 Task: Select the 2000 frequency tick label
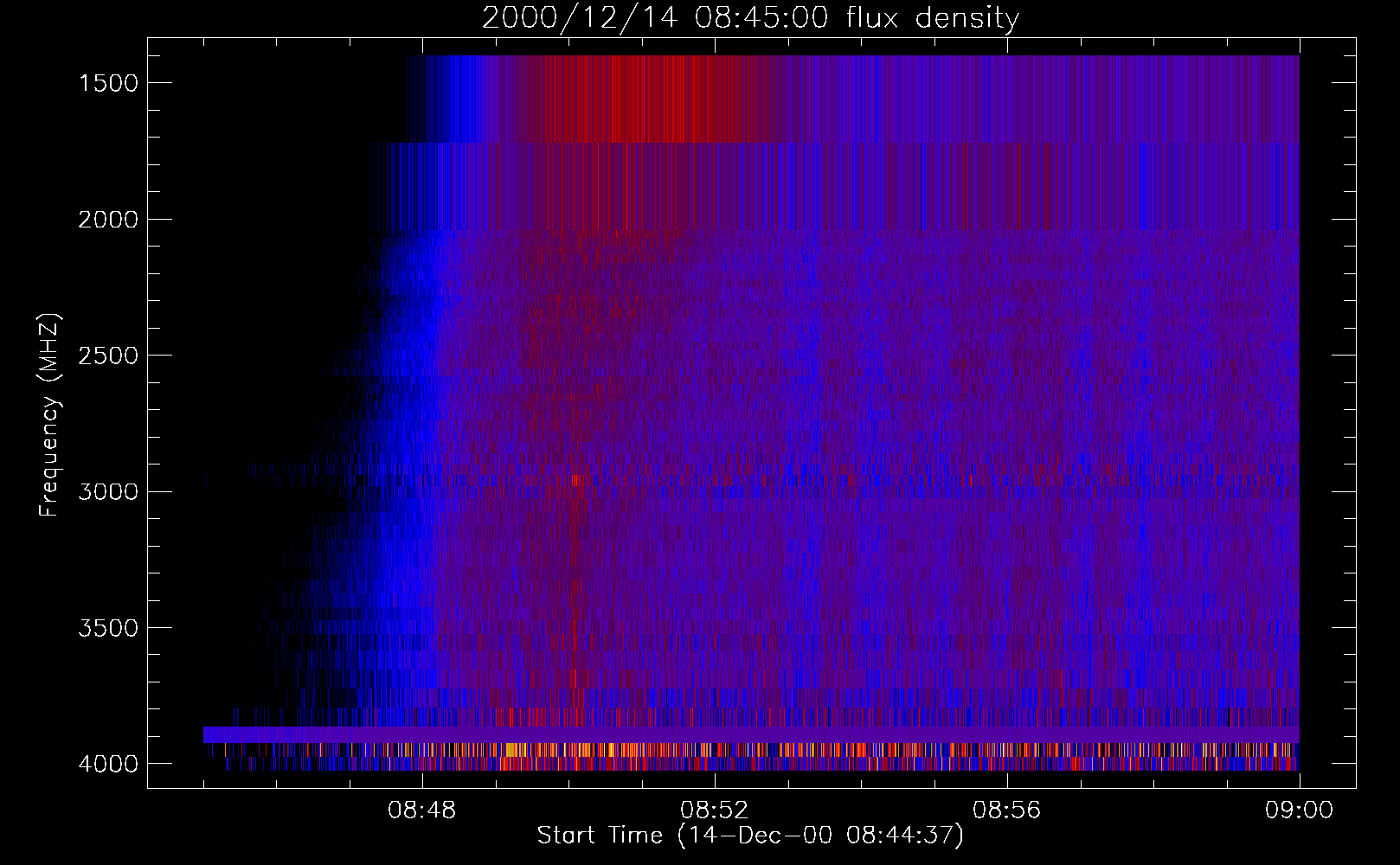pos(108,220)
